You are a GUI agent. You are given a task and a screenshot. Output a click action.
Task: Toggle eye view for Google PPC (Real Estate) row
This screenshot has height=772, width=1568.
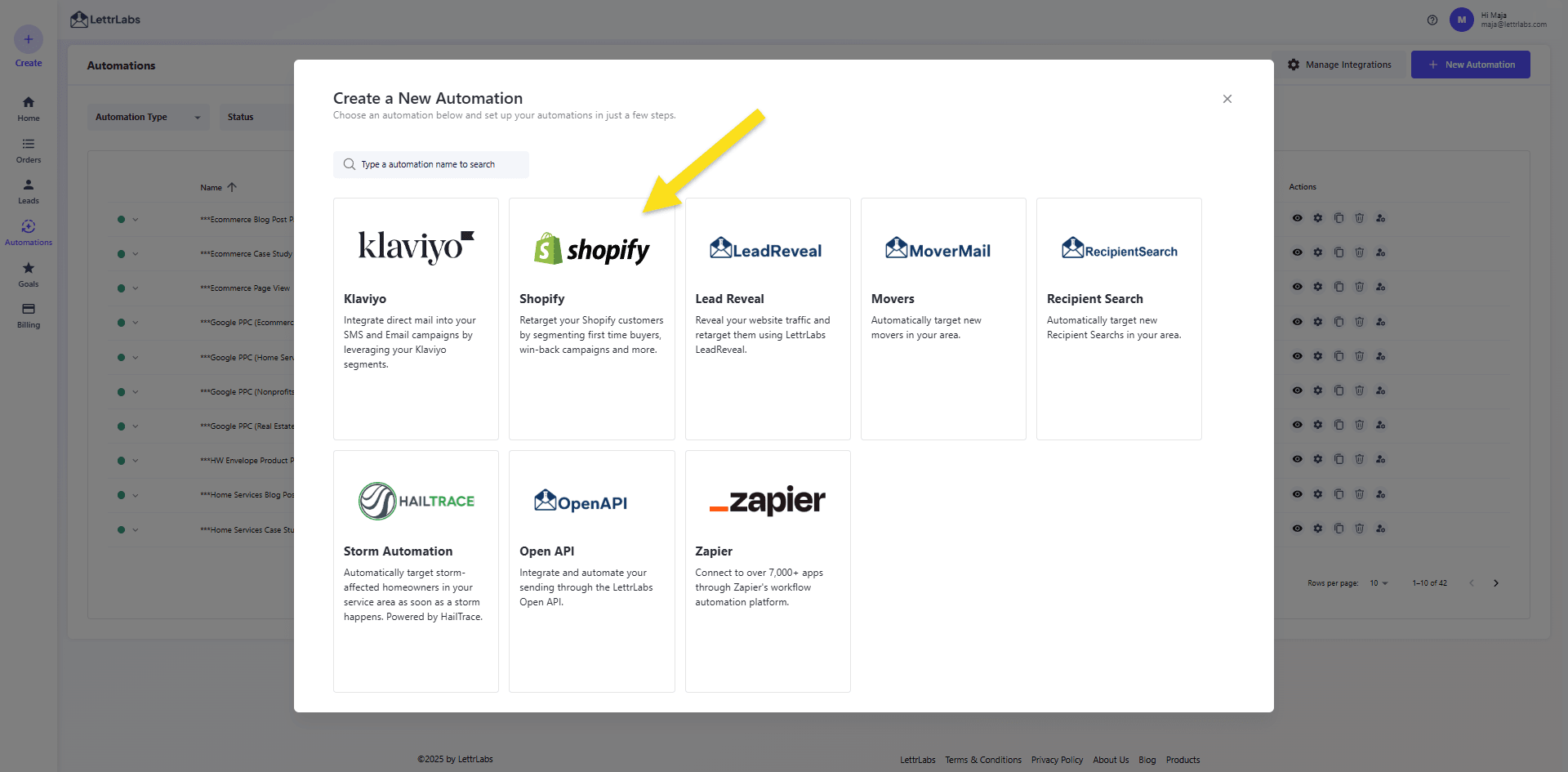click(x=1298, y=425)
